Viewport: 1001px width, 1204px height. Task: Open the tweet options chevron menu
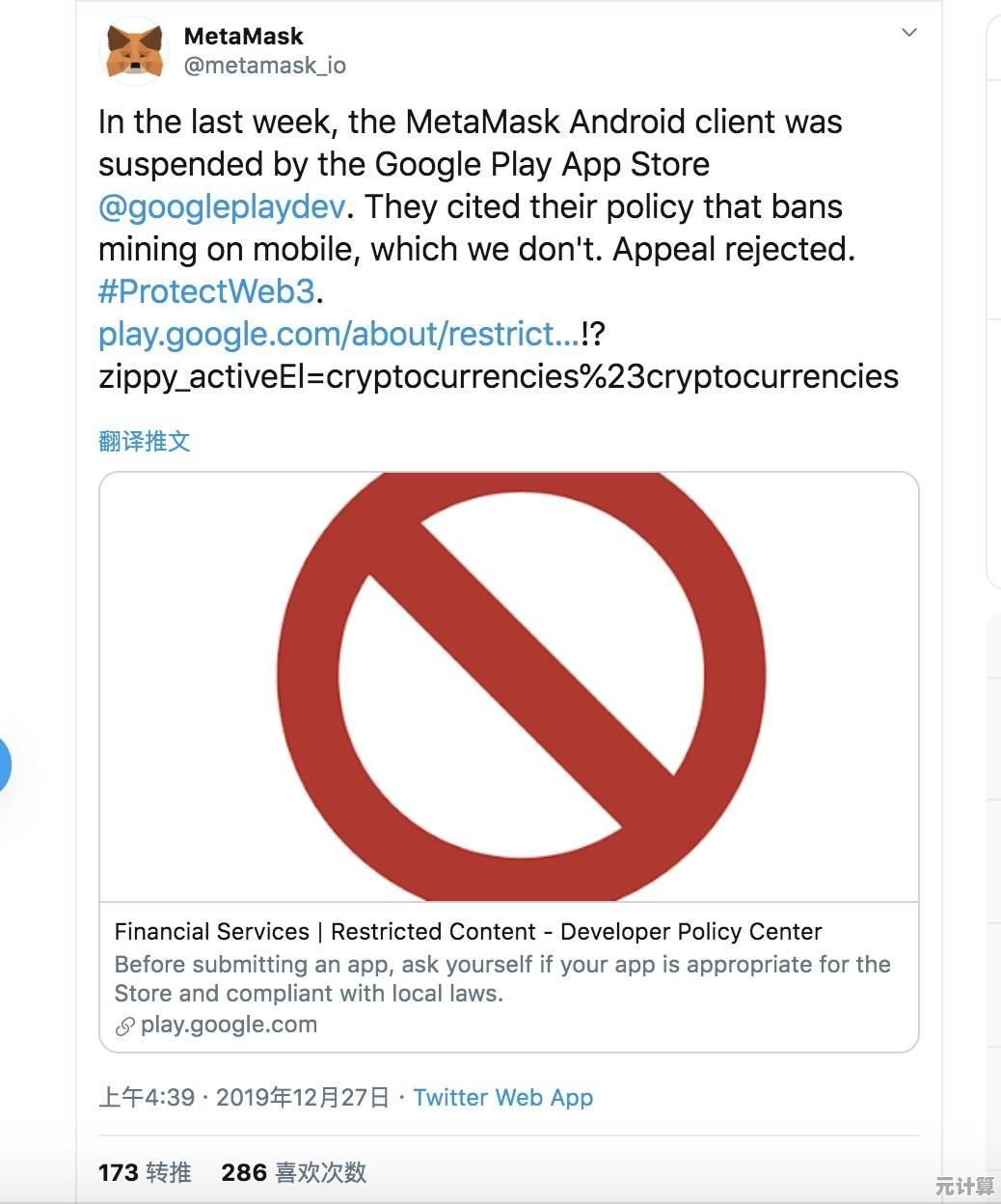[908, 33]
